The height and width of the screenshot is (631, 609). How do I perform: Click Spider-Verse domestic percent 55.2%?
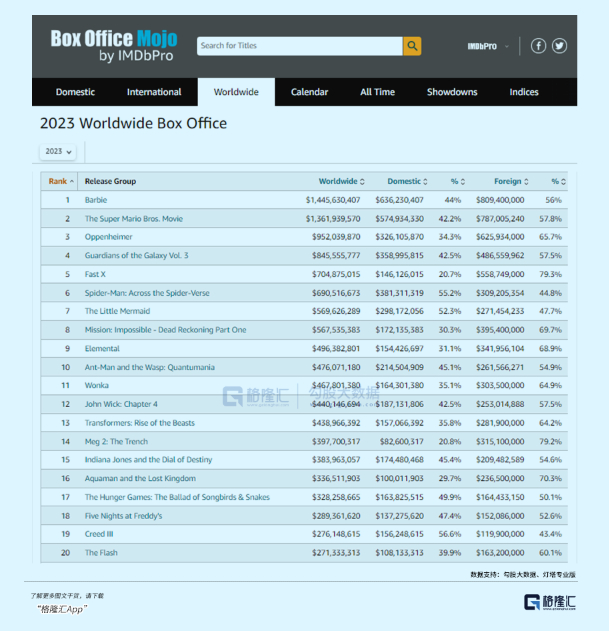point(450,293)
